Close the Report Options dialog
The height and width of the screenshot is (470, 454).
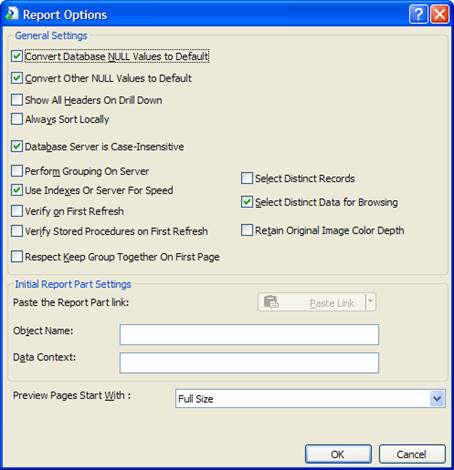pos(439,14)
